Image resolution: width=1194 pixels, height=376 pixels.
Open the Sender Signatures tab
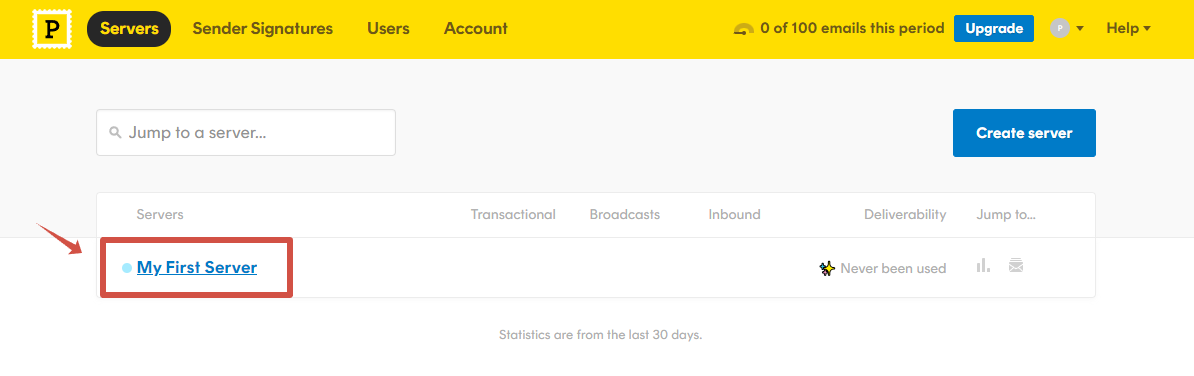[x=263, y=29]
